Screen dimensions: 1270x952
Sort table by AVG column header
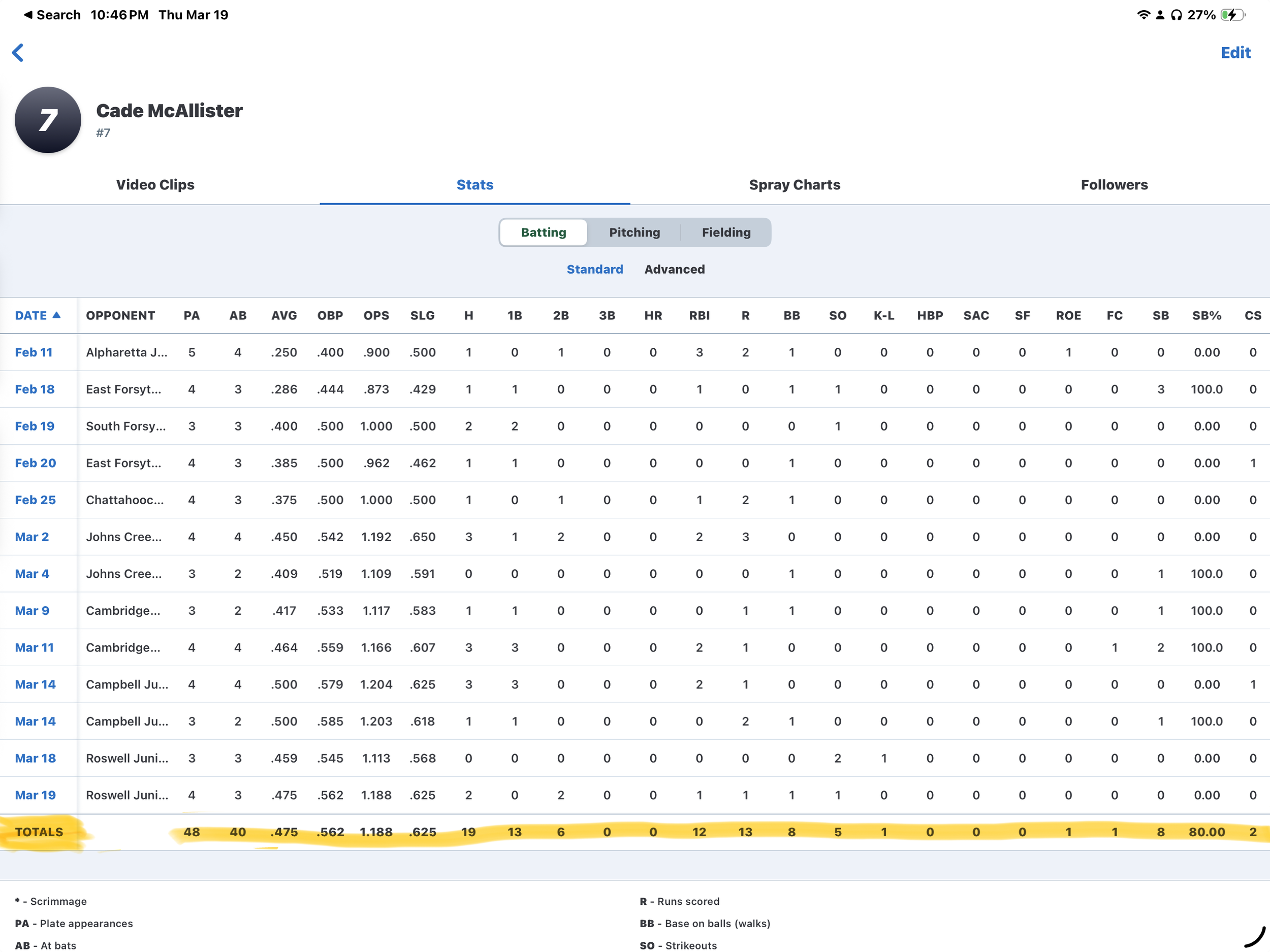tap(283, 316)
